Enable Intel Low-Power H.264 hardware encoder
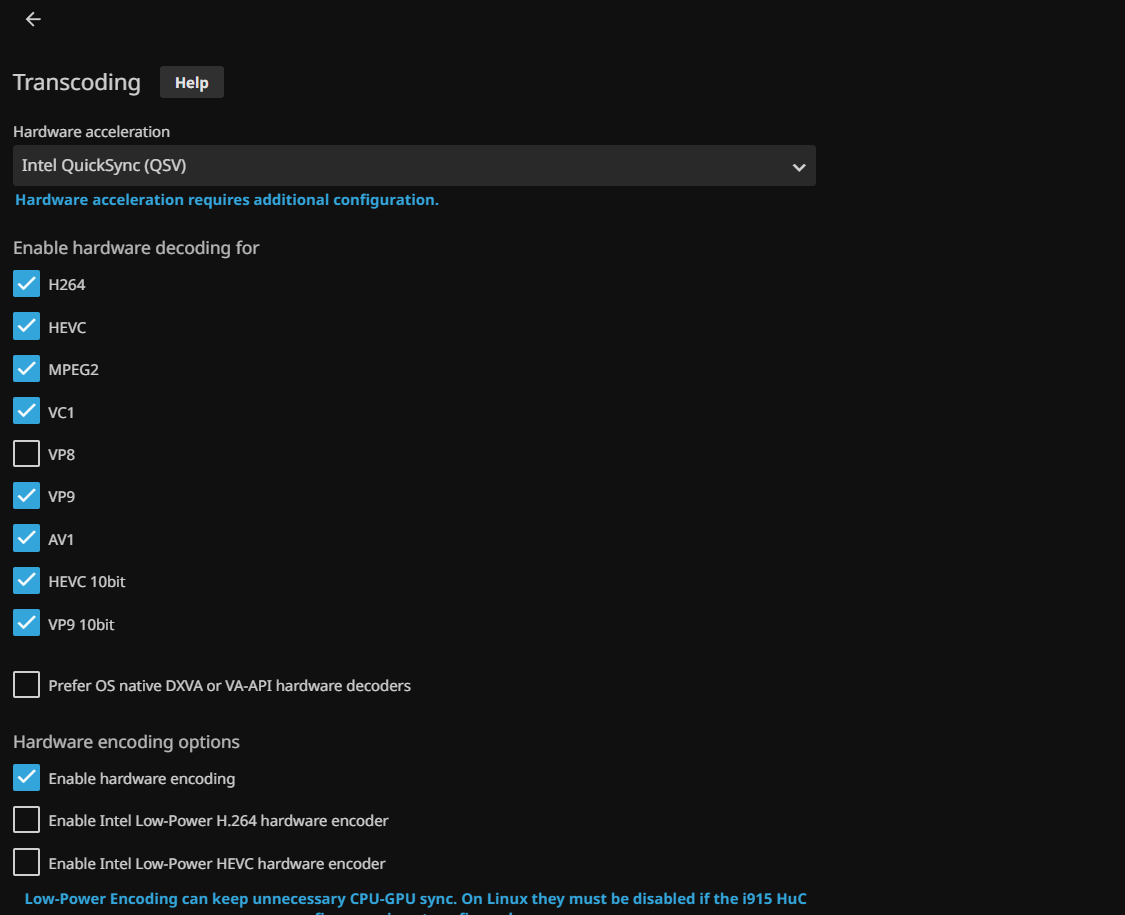 [x=27, y=820]
